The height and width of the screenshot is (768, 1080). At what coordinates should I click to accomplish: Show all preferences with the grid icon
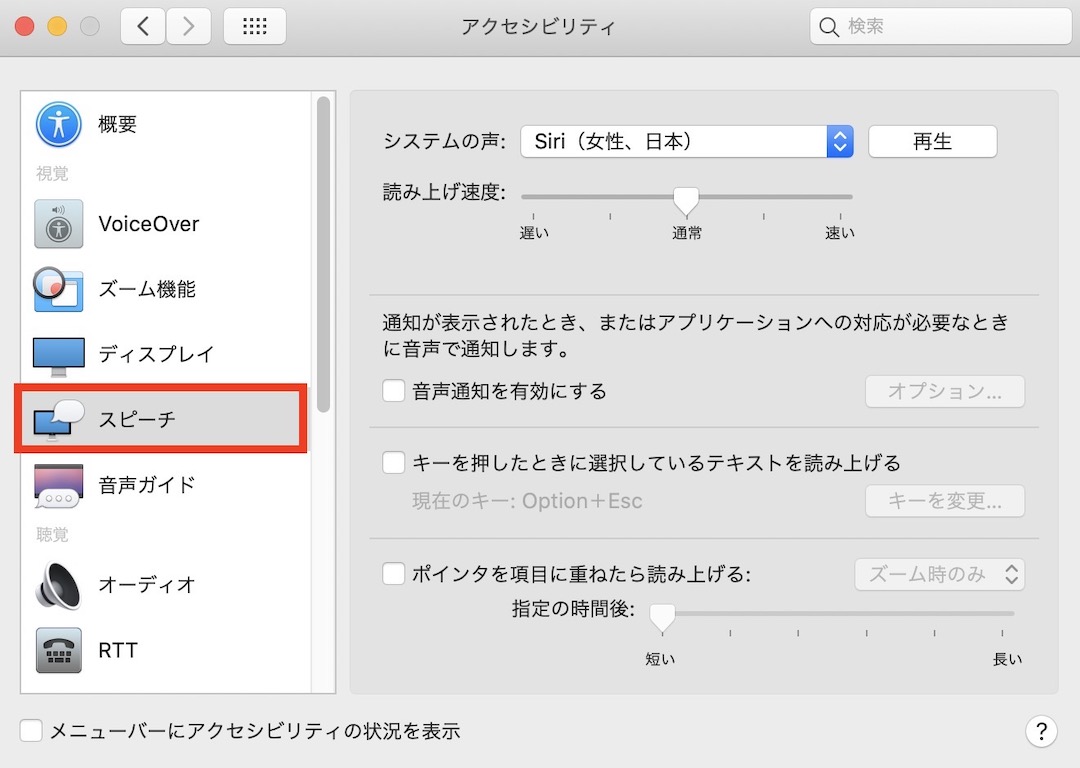254,26
